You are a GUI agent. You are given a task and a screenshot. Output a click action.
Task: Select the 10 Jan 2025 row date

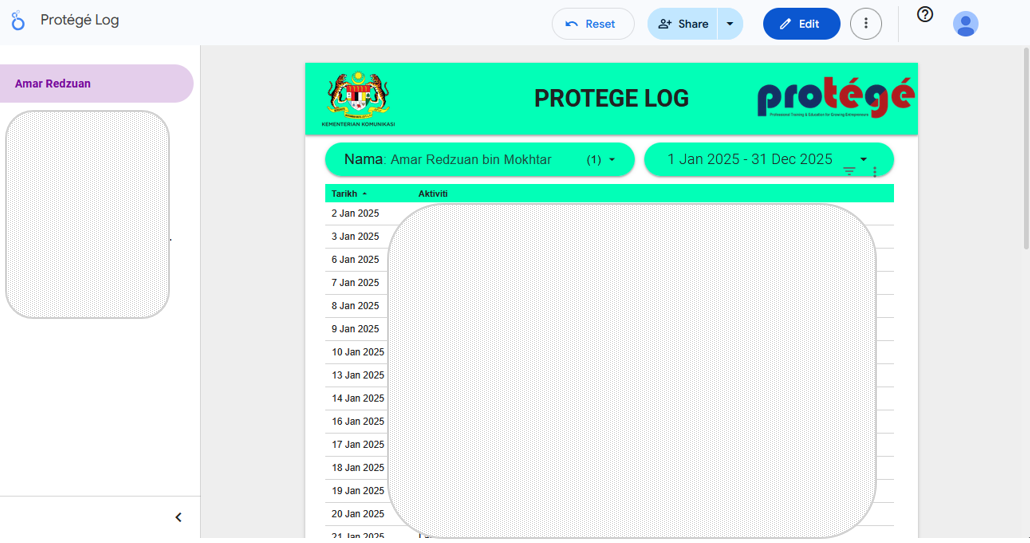click(358, 352)
